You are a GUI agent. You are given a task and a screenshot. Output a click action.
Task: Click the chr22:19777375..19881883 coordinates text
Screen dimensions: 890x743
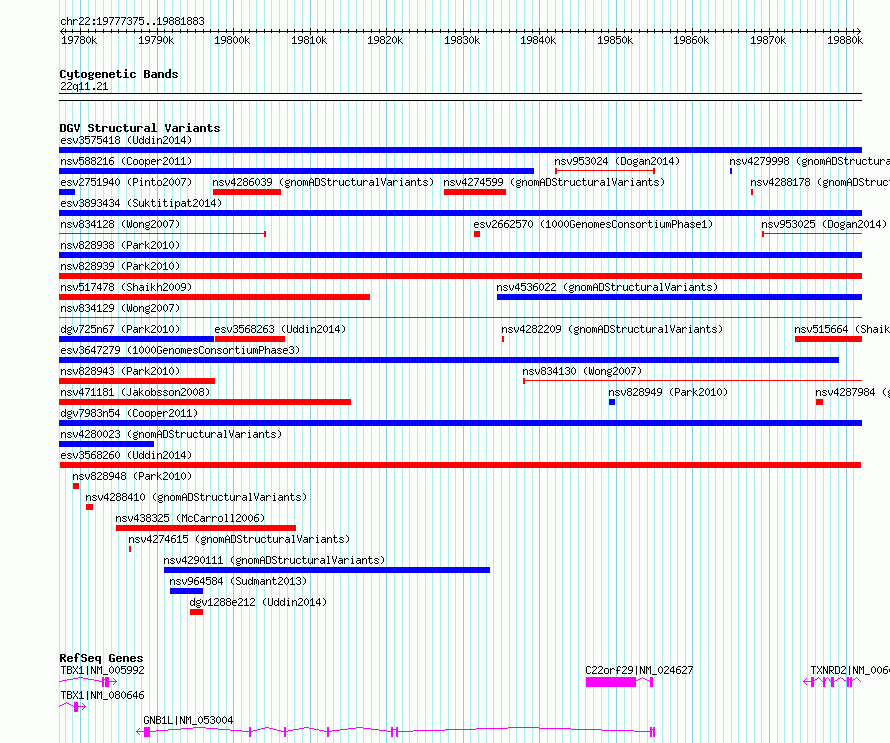(x=132, y=22)
